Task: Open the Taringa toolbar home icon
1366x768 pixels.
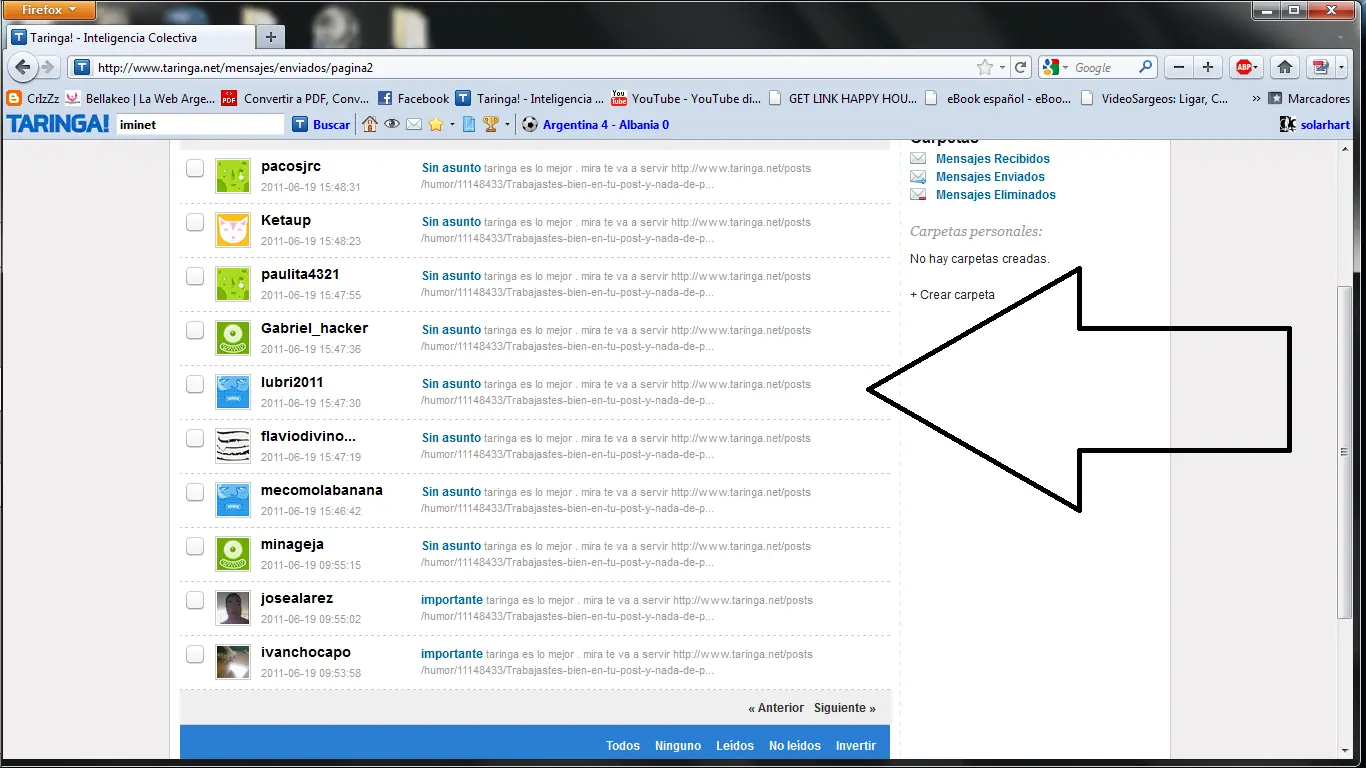Action: tap(370, 124)
